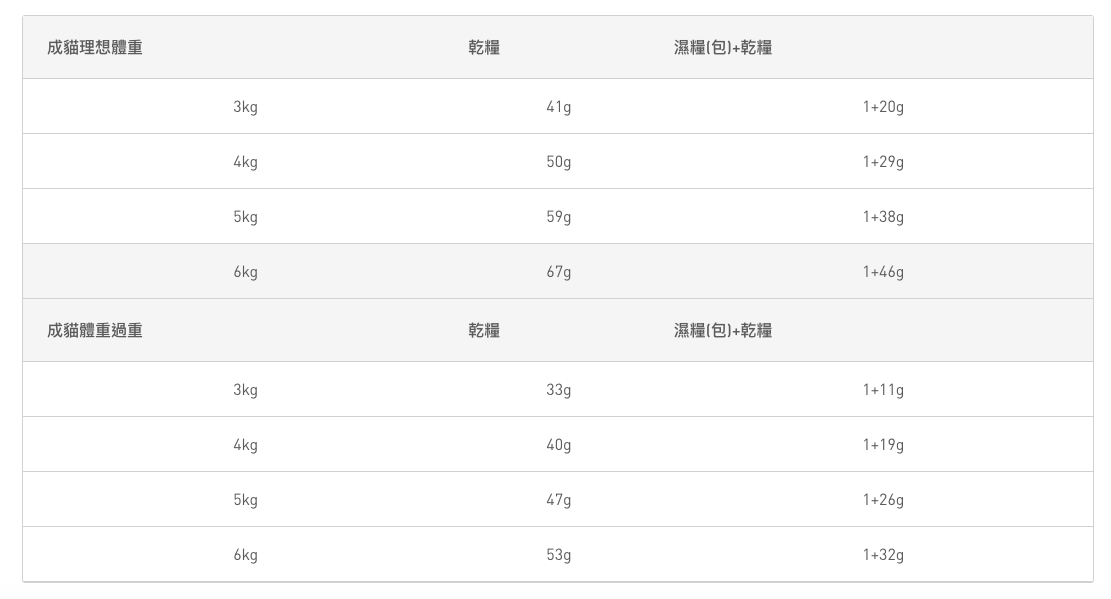1111x599 pixels.
Task: Click the 乾糧 header in 成貓體重過重 section
Action: (x=484, y=330)
